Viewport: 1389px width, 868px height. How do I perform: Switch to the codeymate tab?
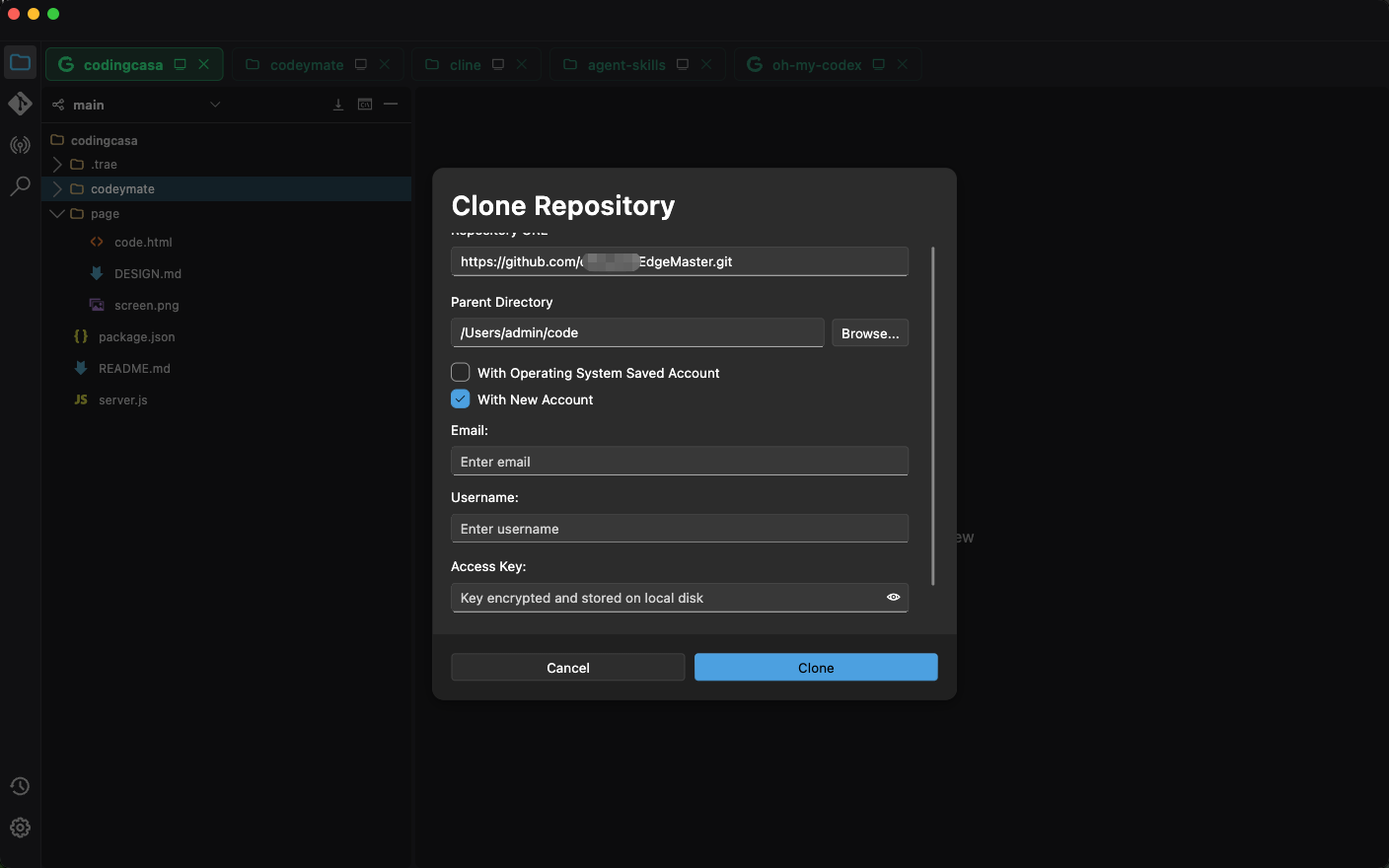307,65
